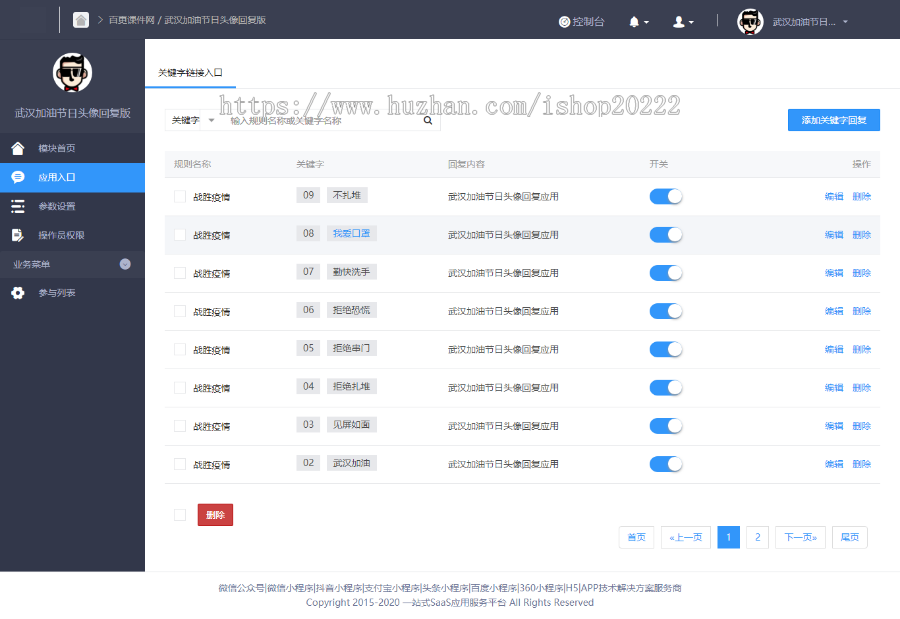Toggle the switch for 见屏如面 row
Screen dimensions: 900x619
coord(666,426)
